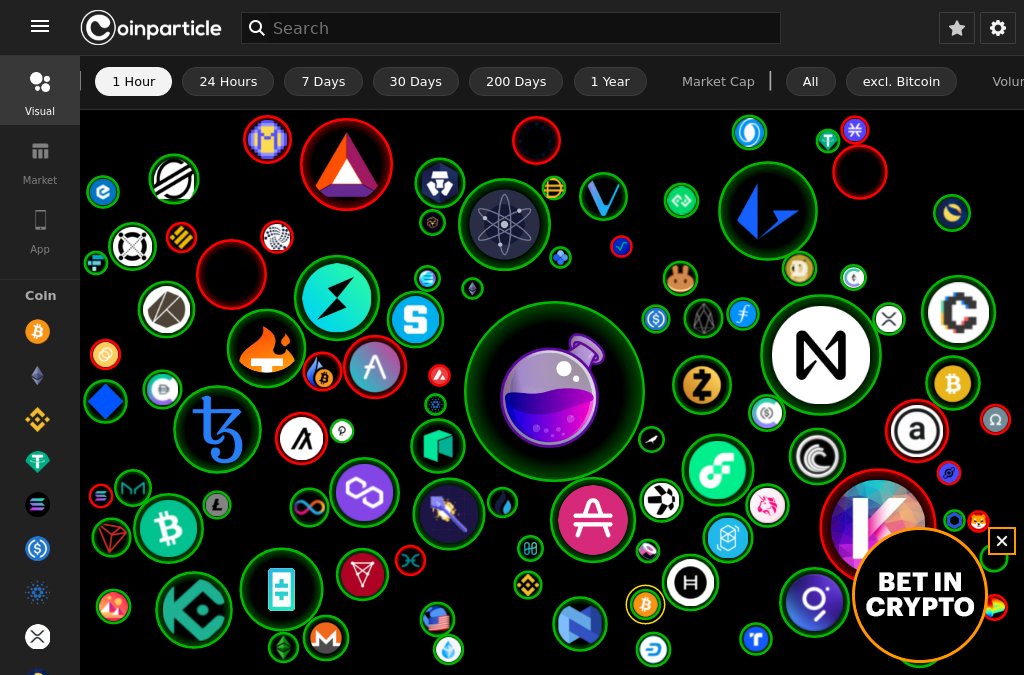Image resolution: width=1024 pixels, height=675 pixels.
Task: Click the NEAR Protocol bubble
Action: coord(821,355)
